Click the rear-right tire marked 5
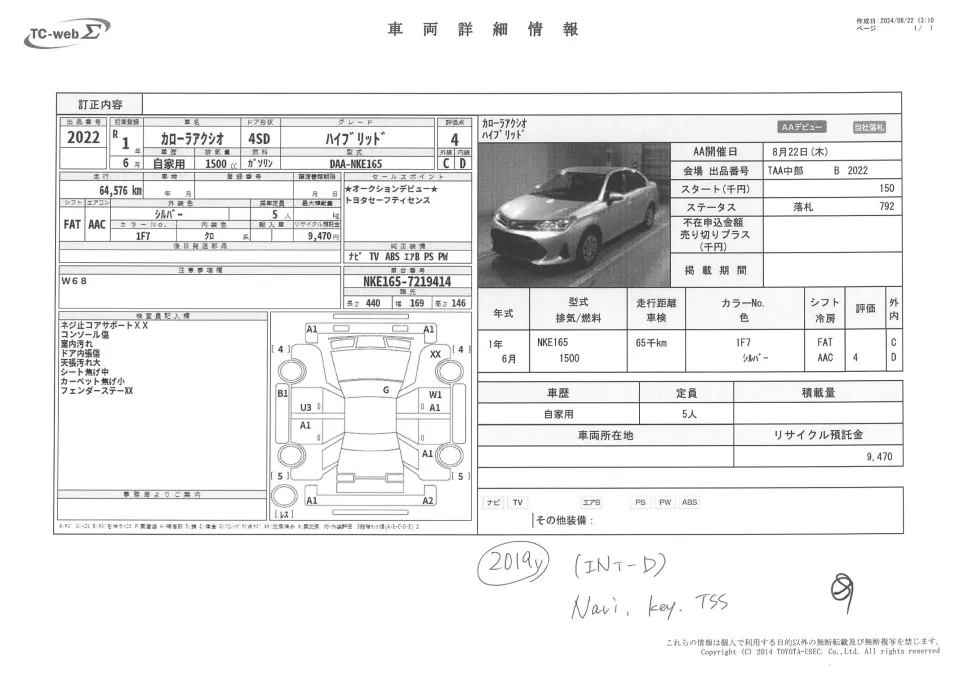This screenshot has height=675, width=955. [449, 457]
